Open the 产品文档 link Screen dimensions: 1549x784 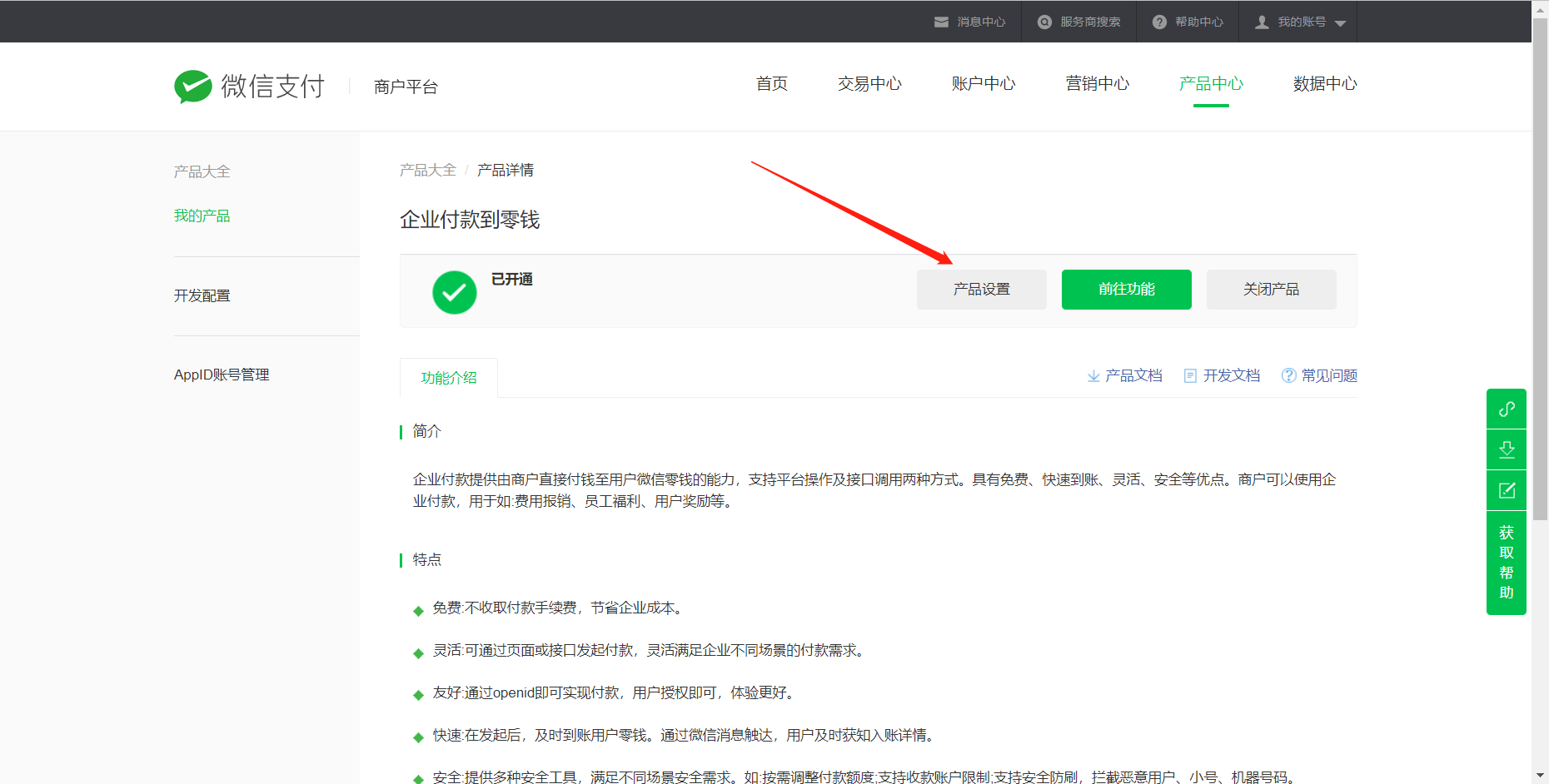pyautogui.click(x=1133, y=376)
